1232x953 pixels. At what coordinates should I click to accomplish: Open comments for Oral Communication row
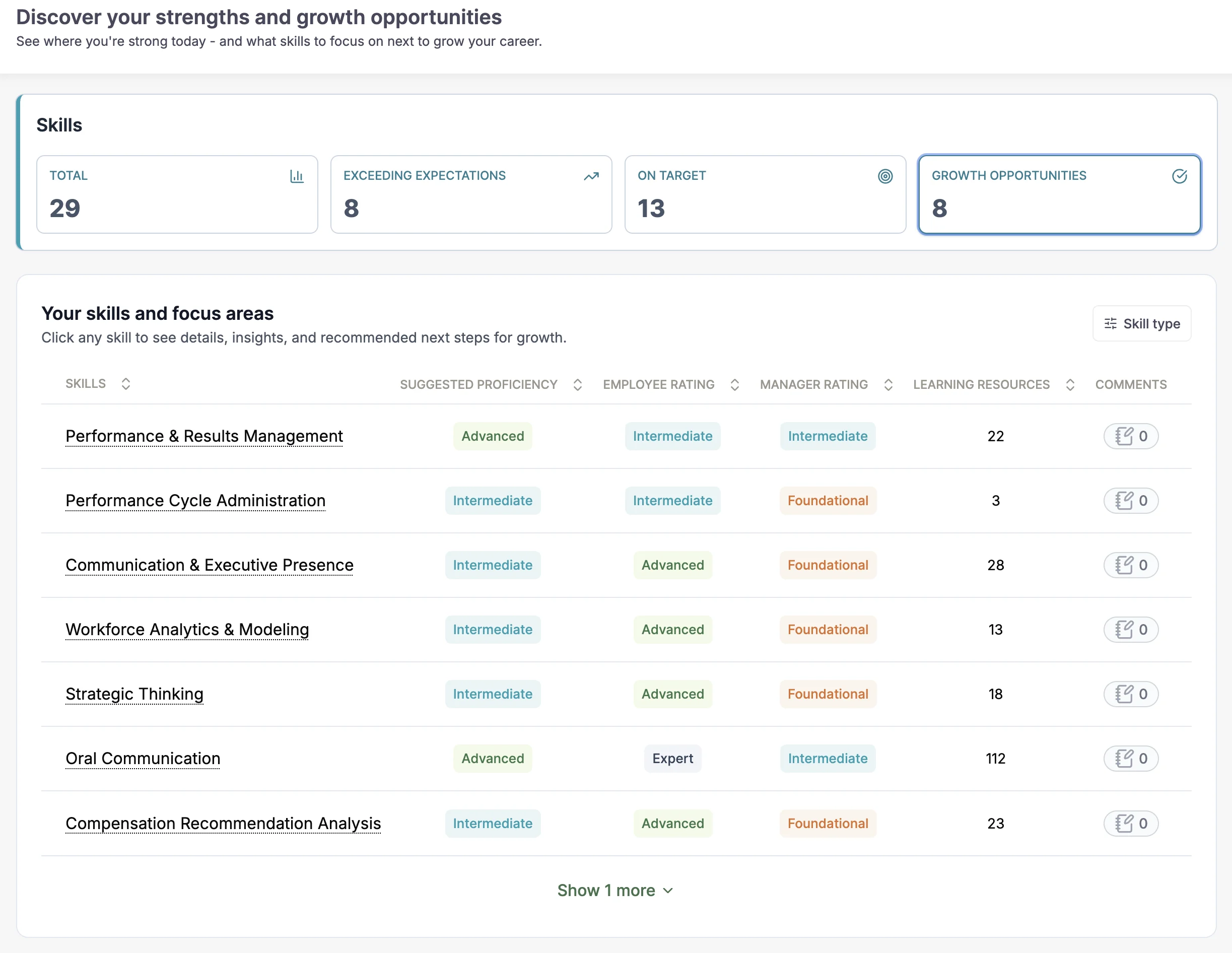coord(1131,759)
